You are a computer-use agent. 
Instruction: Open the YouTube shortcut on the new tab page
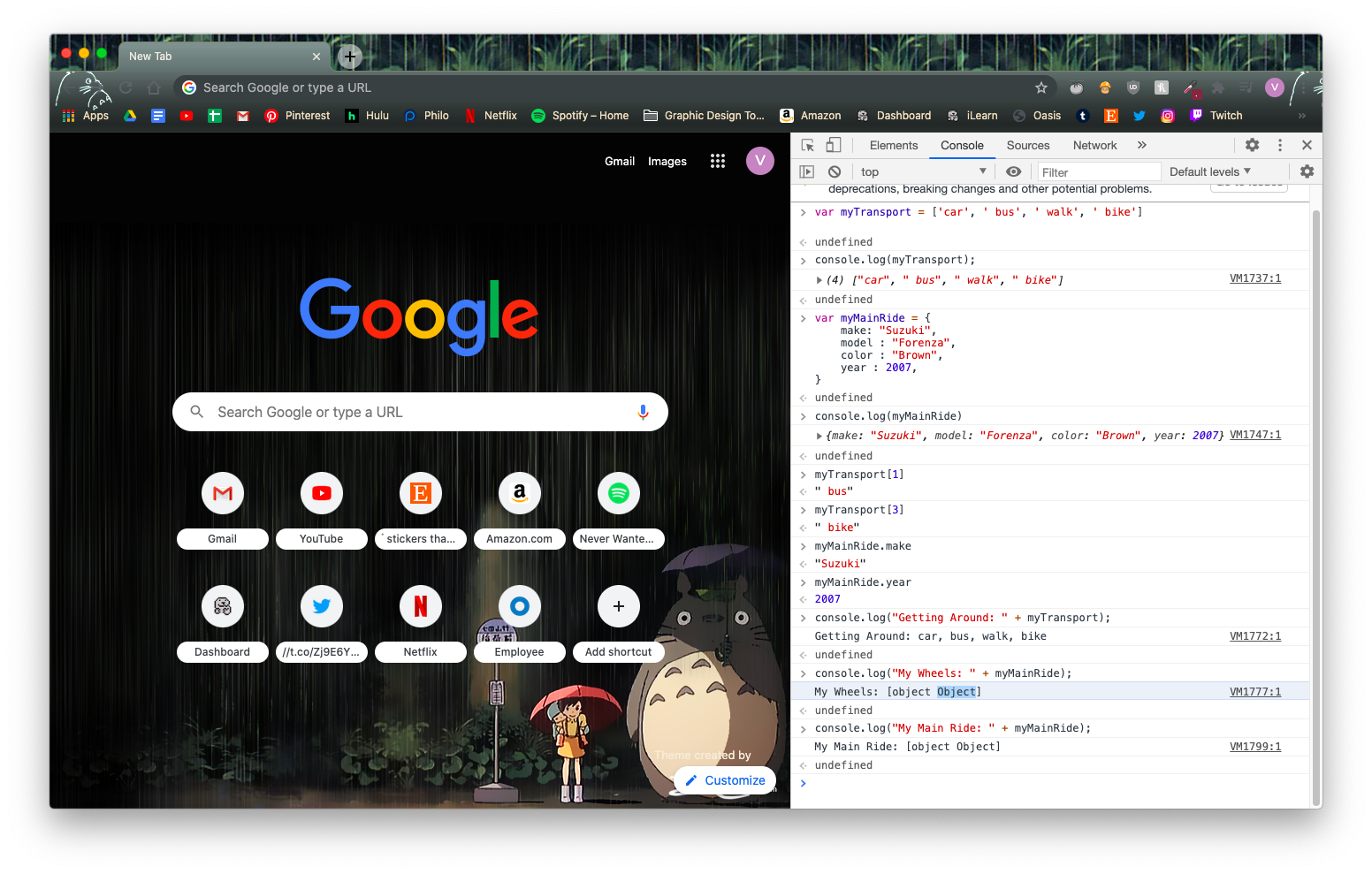pyautogui.click(x=321, y=493)
